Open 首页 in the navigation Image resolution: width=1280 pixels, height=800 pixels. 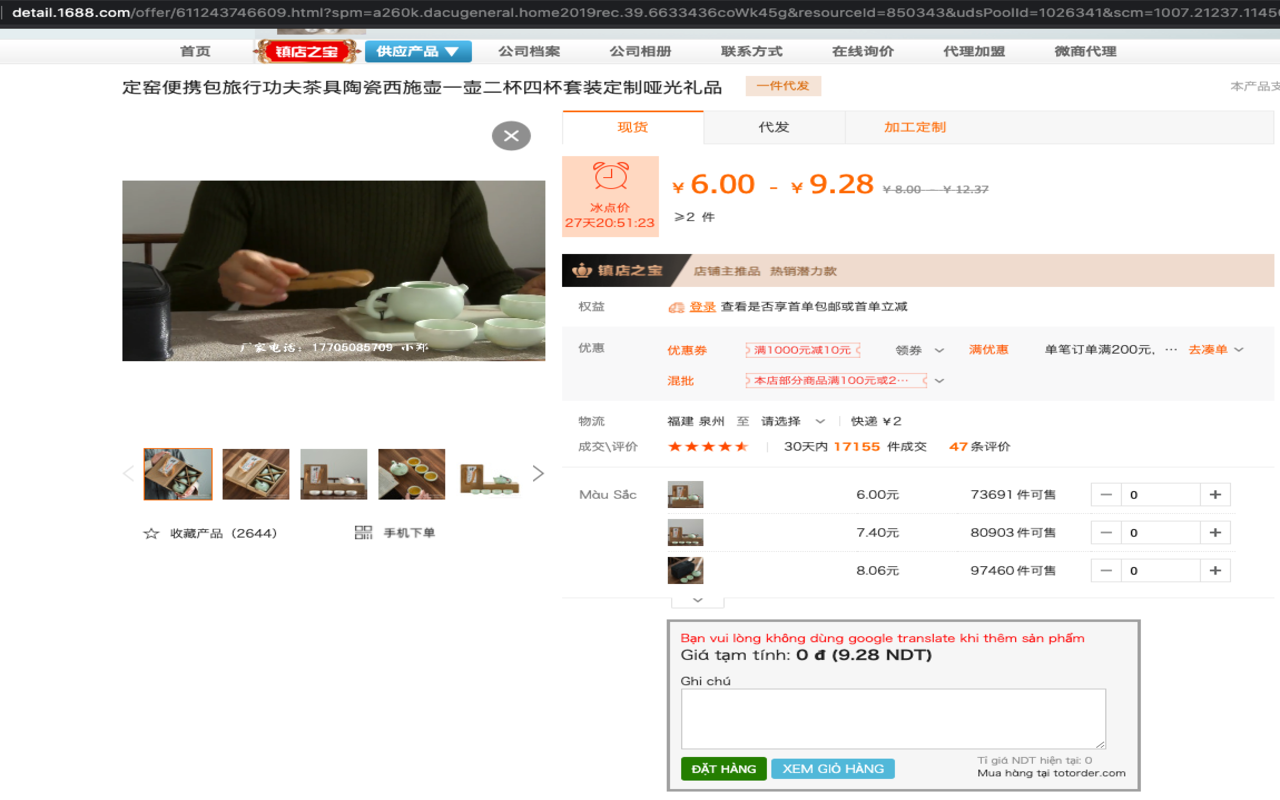pos(195,51)
